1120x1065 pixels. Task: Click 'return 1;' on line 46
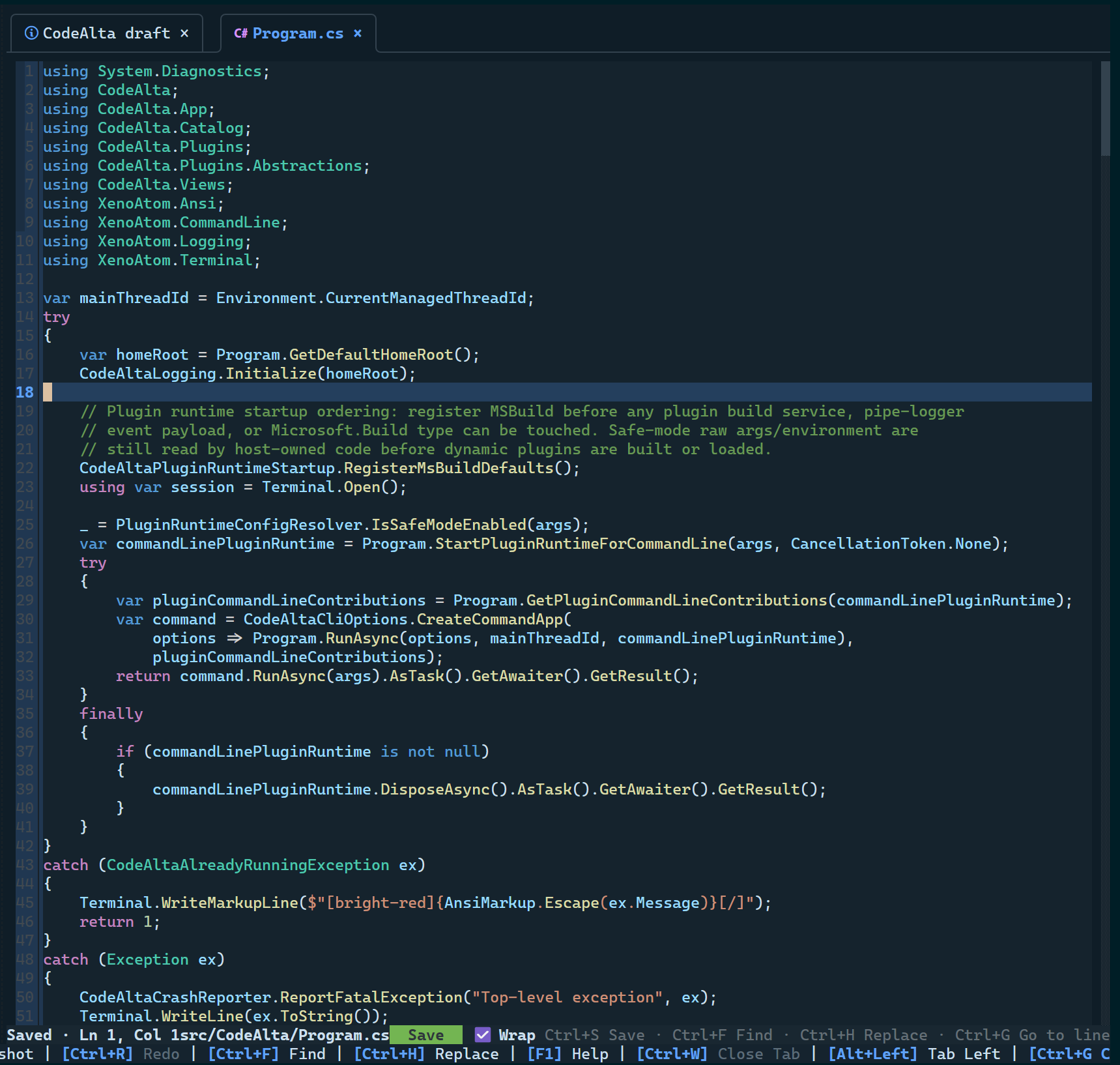[121, 922]
